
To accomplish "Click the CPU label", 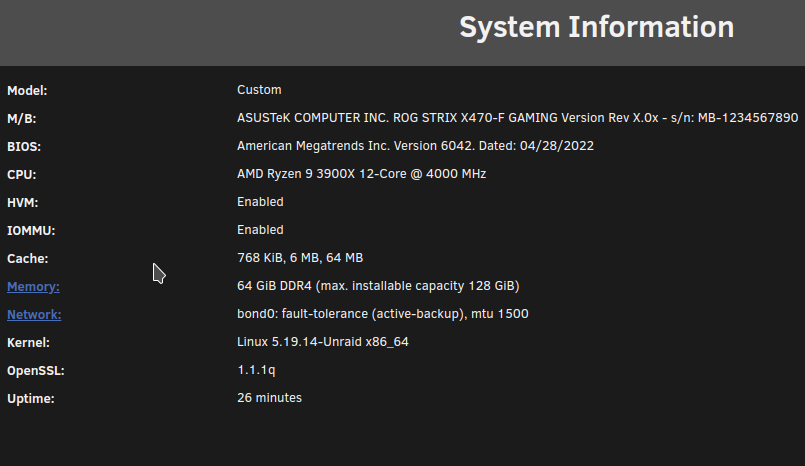I will (22, 174).
